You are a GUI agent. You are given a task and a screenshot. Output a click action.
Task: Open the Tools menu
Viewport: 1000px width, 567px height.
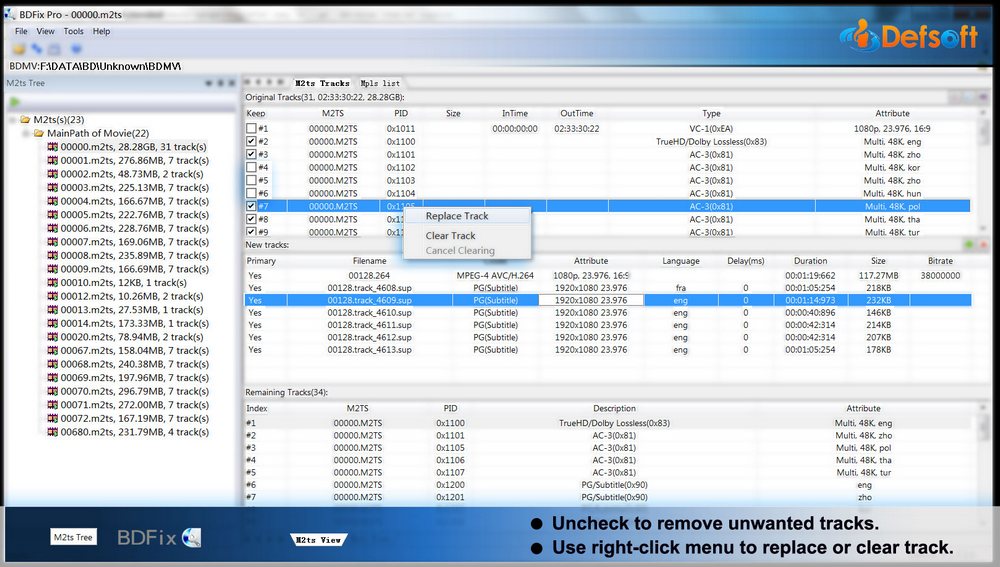coord(73,31)
